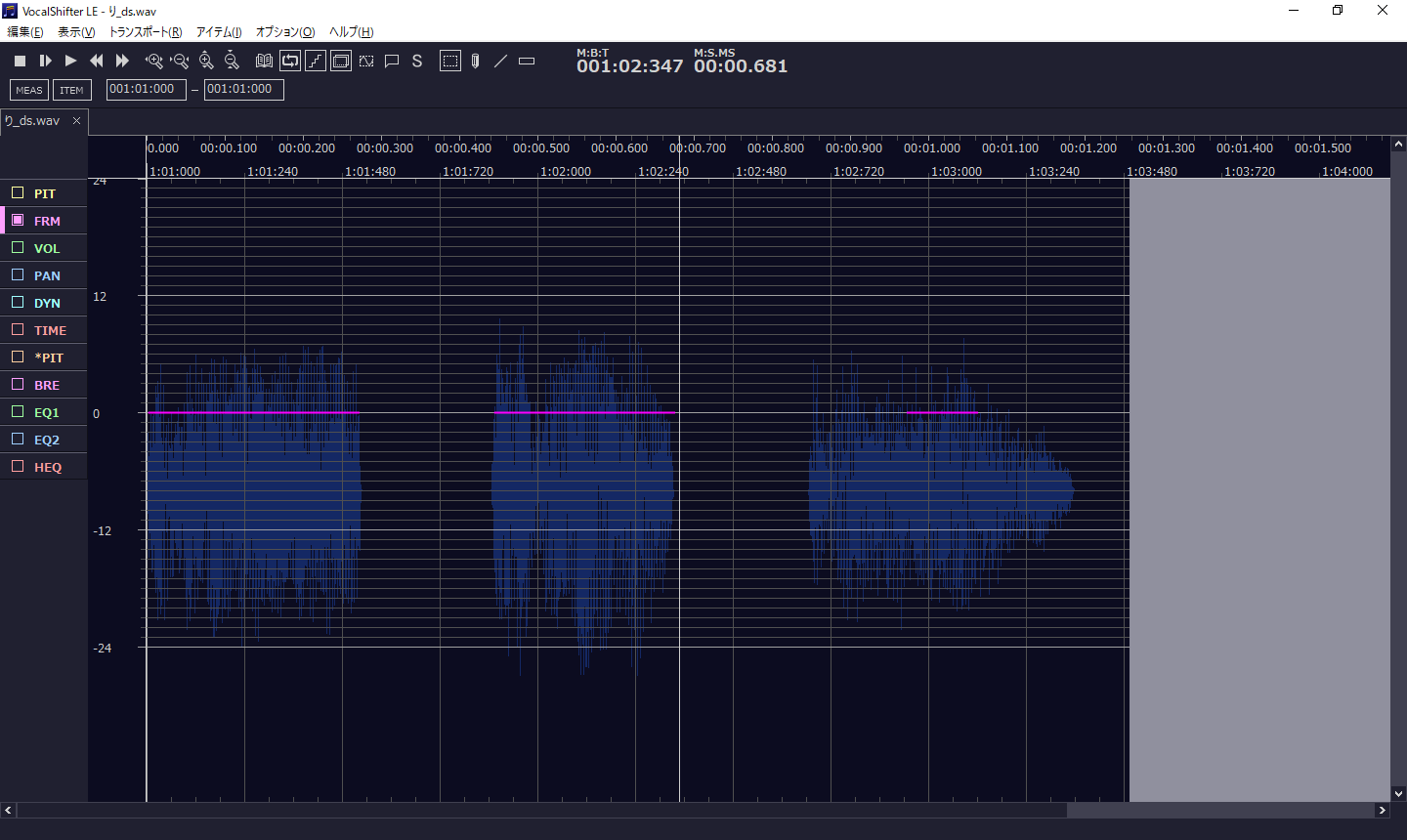This screenshot has height=840, width=1407.
Task: Enable the PIT checkbox
Action: [x=18, y=193]
